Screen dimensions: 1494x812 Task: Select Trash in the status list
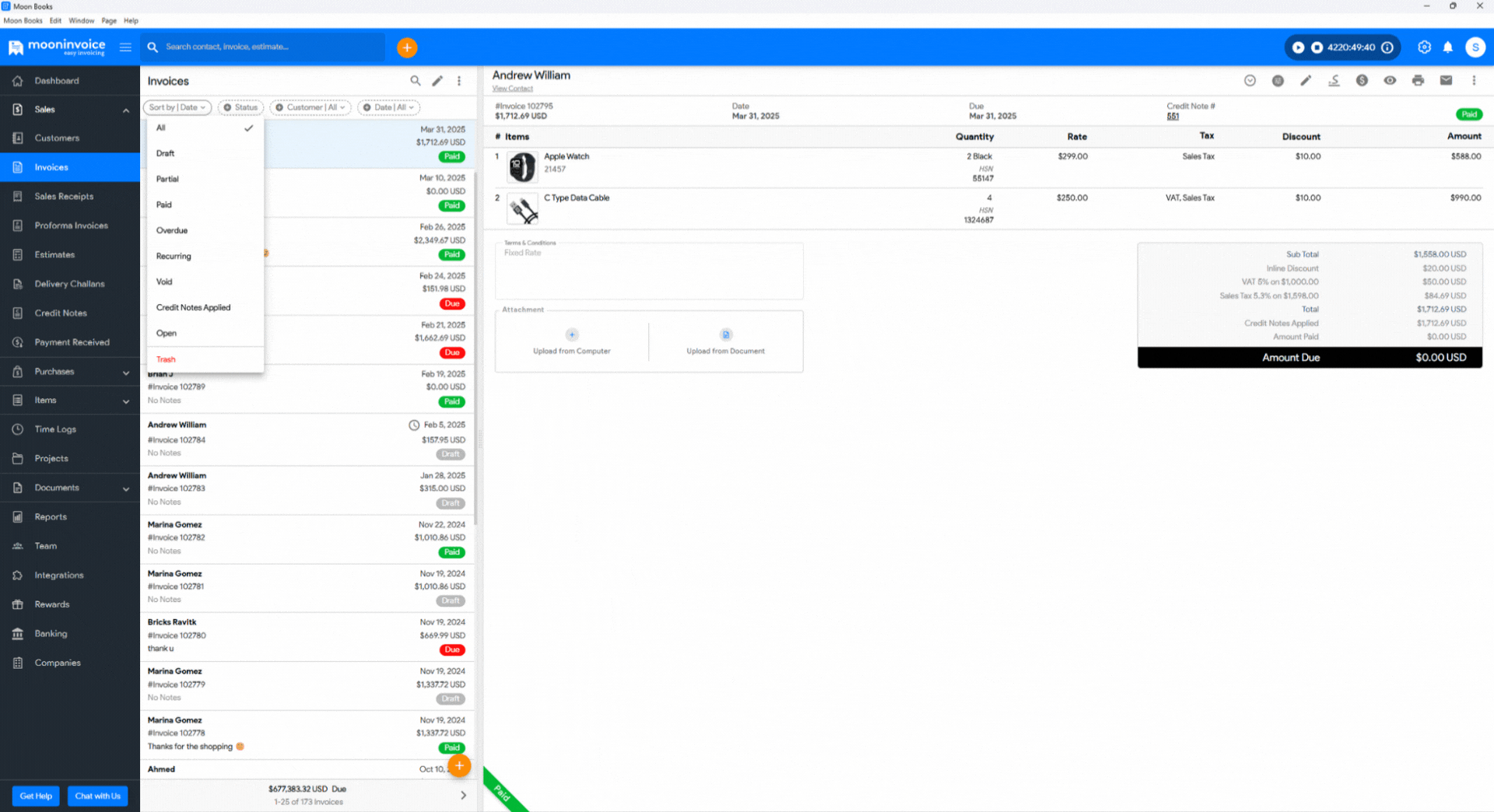point(166,359)
